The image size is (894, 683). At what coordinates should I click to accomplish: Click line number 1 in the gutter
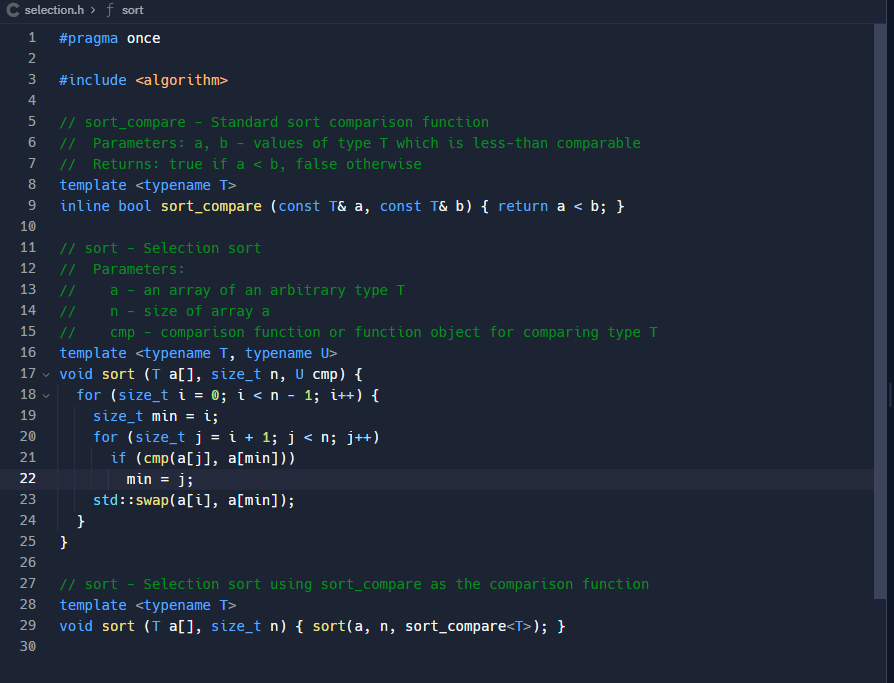31,37
